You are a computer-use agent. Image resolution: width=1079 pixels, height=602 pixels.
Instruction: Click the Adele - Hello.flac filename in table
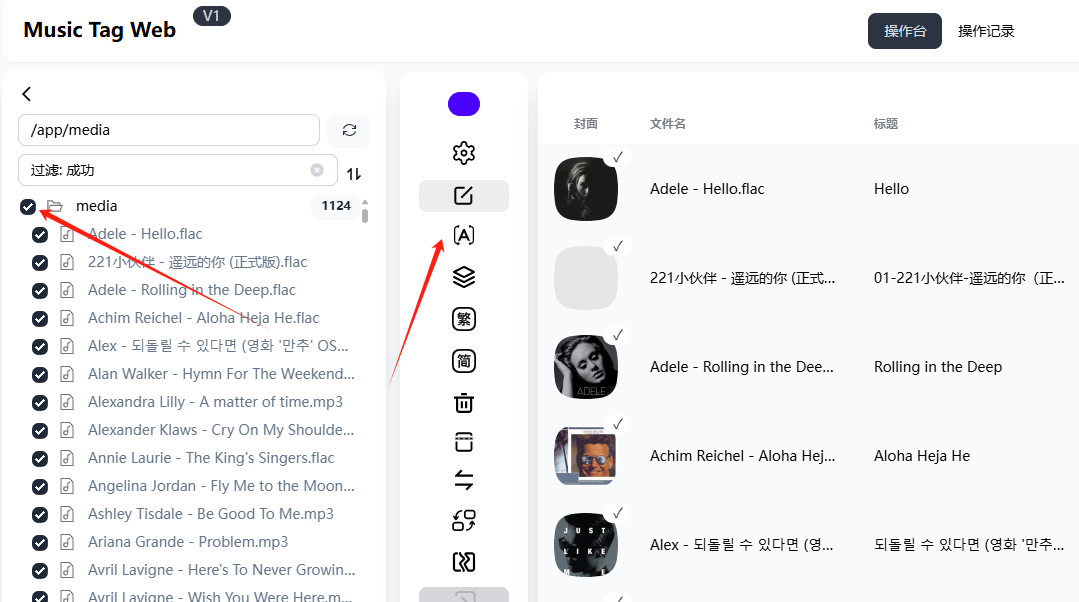(x=707, y=189)
